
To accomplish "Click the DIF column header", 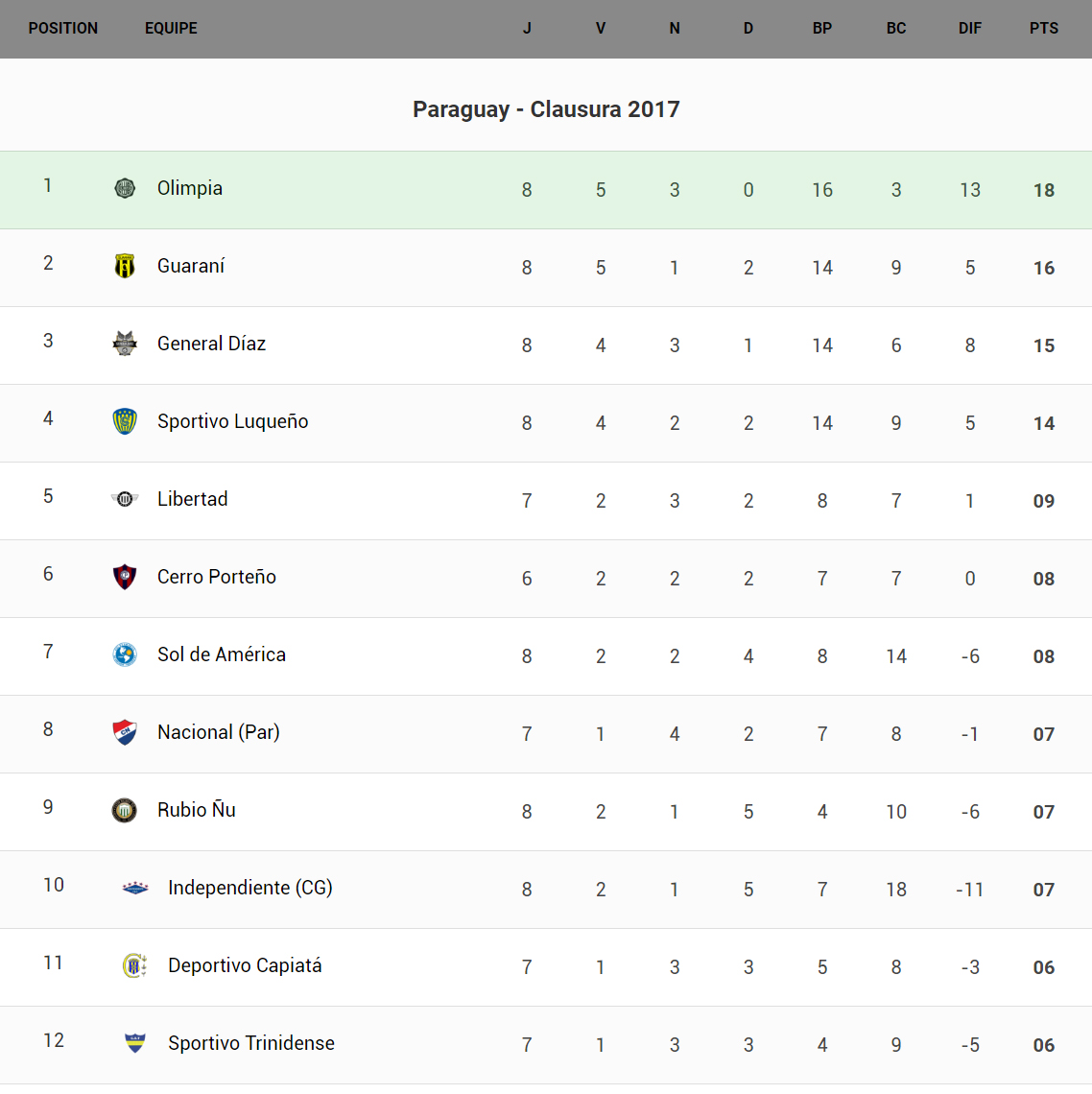I will click(970, 29).
